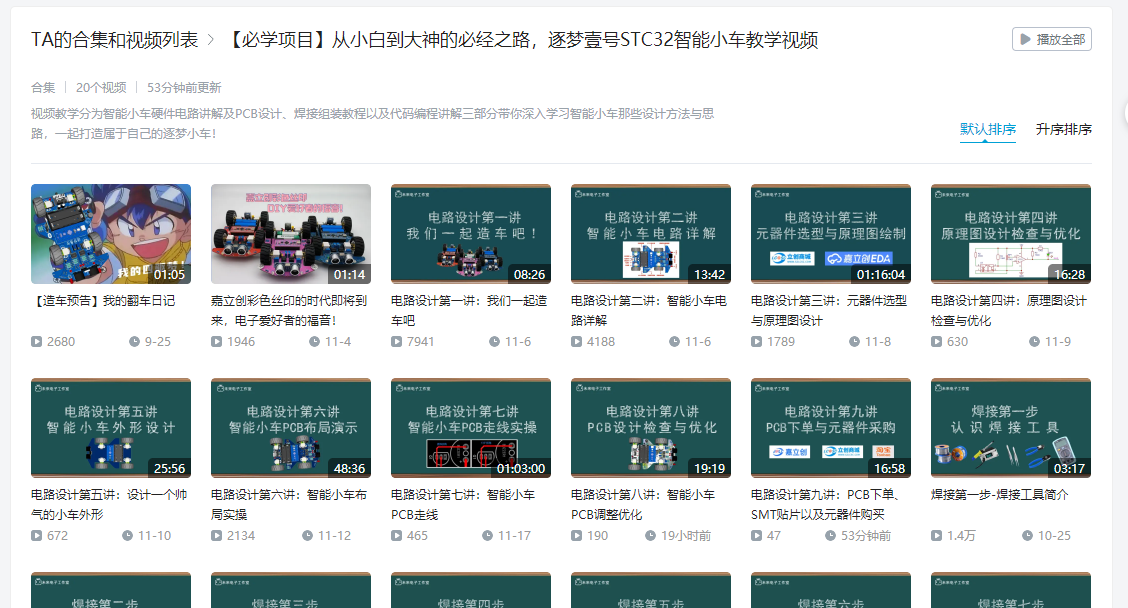Image resolution: width=1128 pixels, height=608 pixels.
Task: Click the collection title 【必学项目】从小白到大神
Action: (522, 40)
